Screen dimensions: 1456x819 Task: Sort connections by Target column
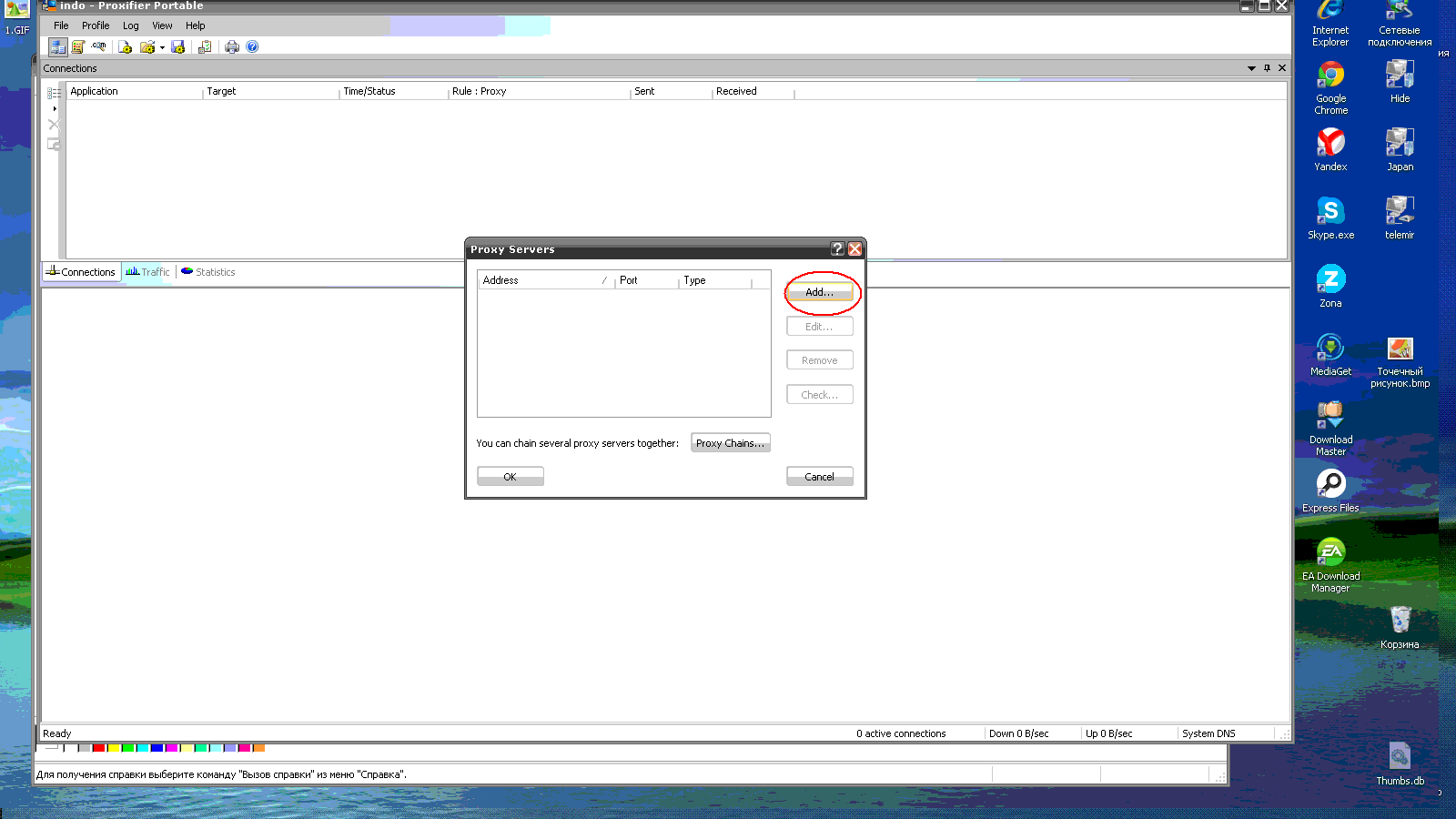(271, 91)
